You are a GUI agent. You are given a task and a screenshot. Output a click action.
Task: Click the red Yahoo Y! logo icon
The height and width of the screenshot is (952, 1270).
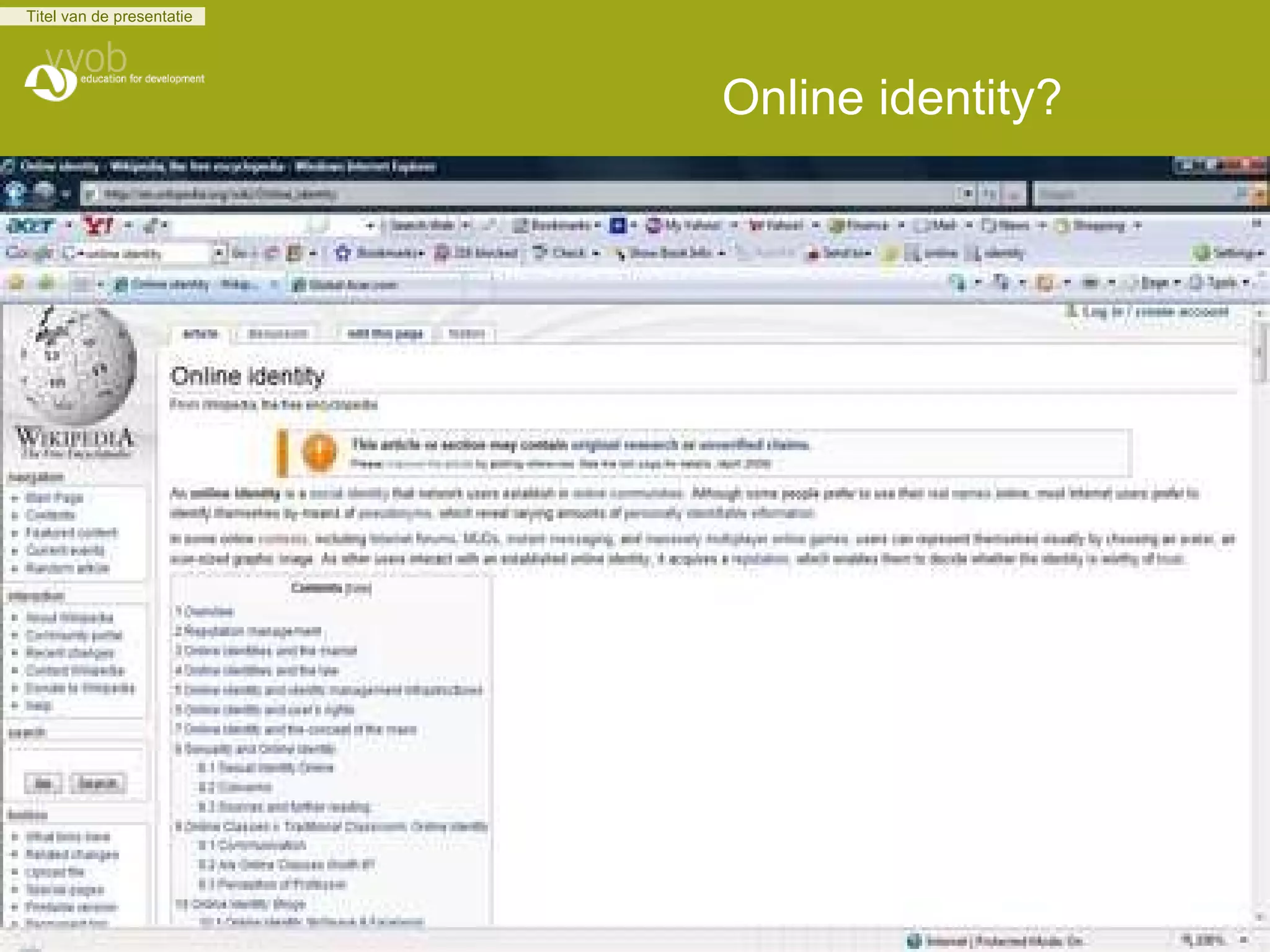[x=99, y=226]
